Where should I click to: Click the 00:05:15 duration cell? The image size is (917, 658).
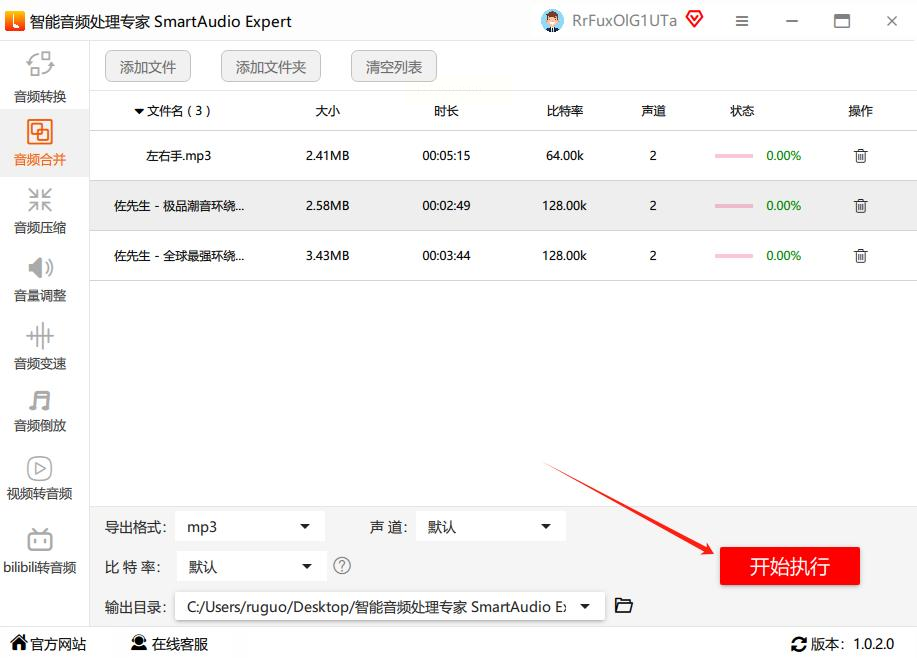pos(446,156)
